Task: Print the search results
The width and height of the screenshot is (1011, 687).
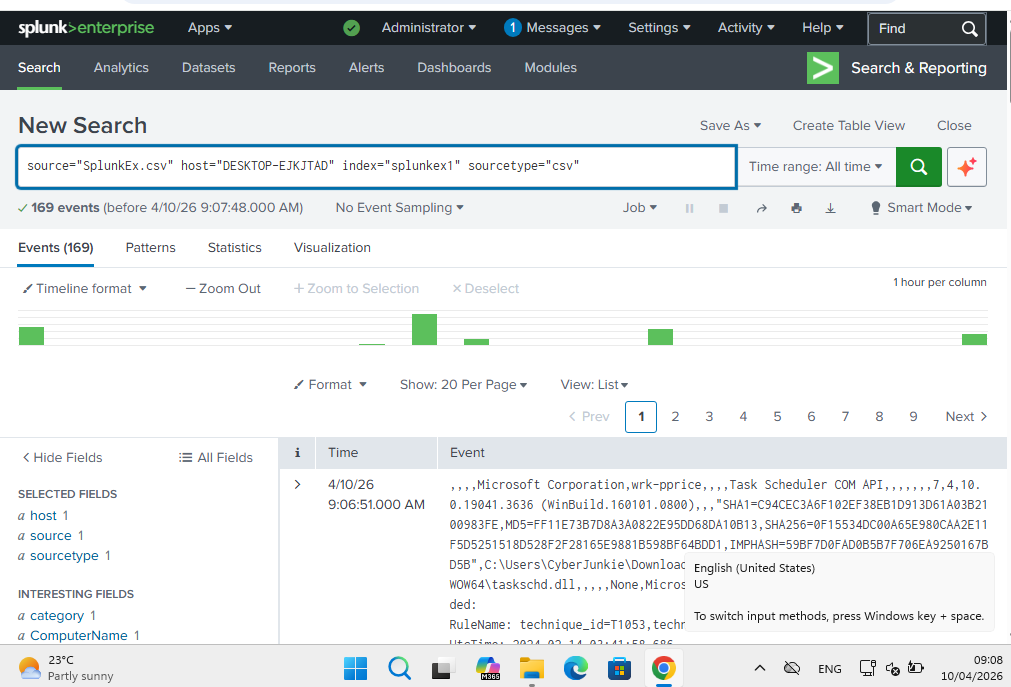Action: 796,208
